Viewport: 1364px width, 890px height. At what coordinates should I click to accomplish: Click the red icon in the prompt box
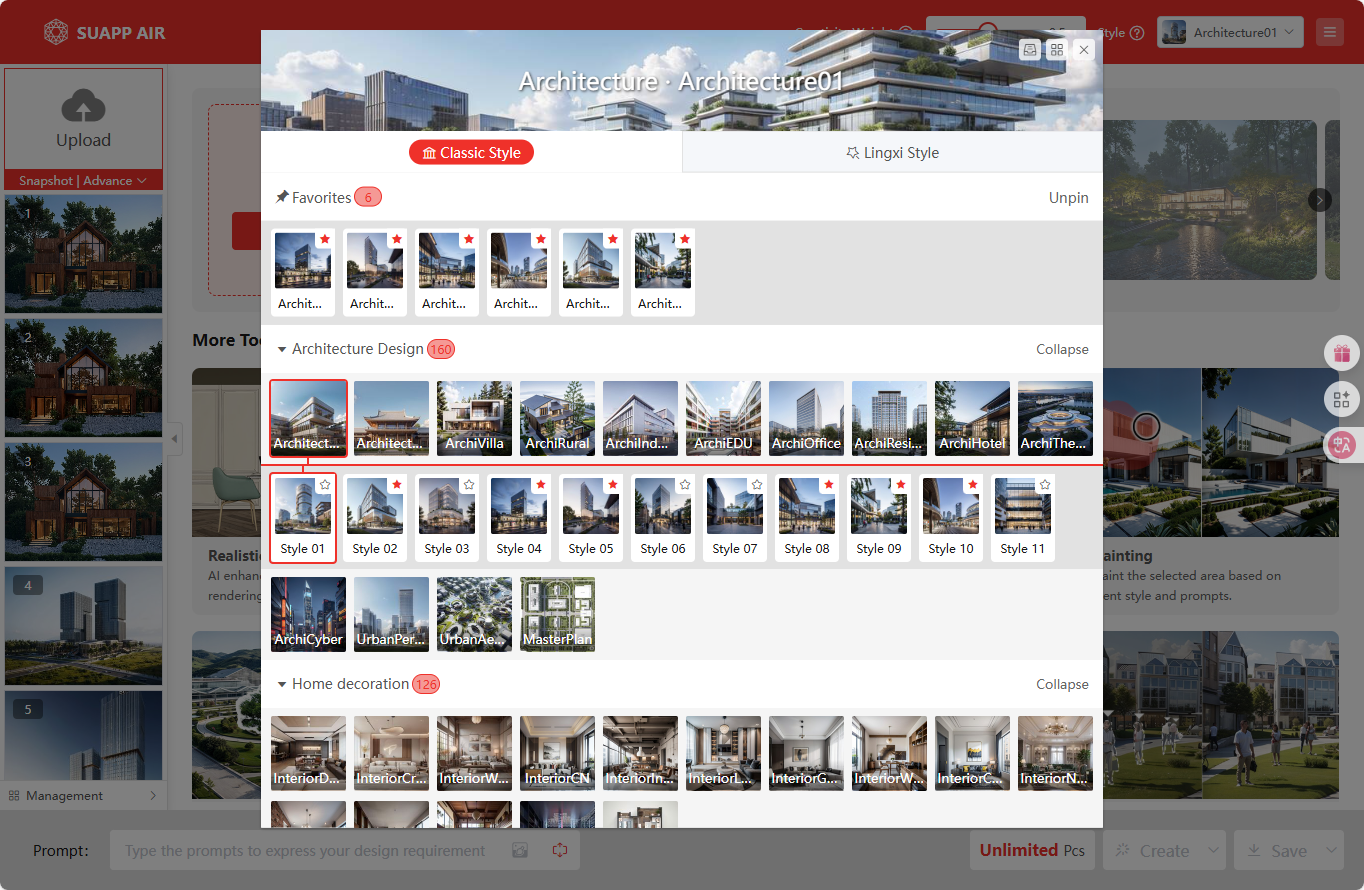click(x=559, y=850)
